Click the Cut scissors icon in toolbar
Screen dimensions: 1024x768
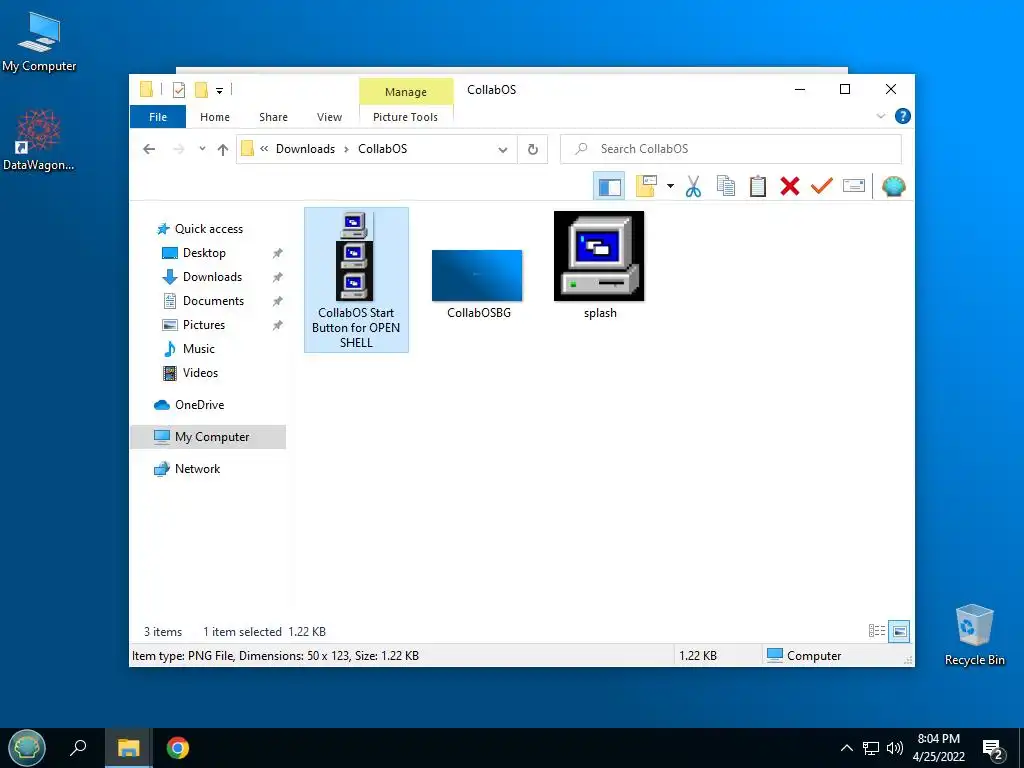point(693,186)
